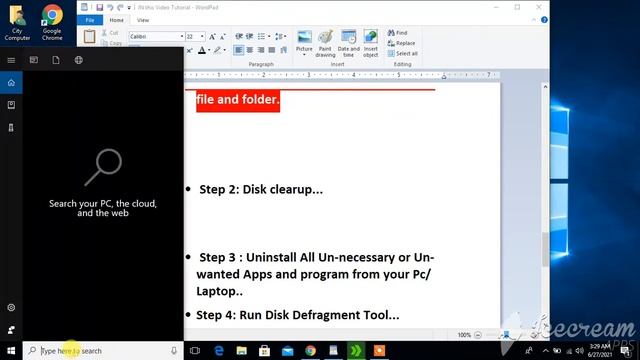Open Microsoft Edge from the taskbar
The image size is (640, 360).
pos(219,351)
